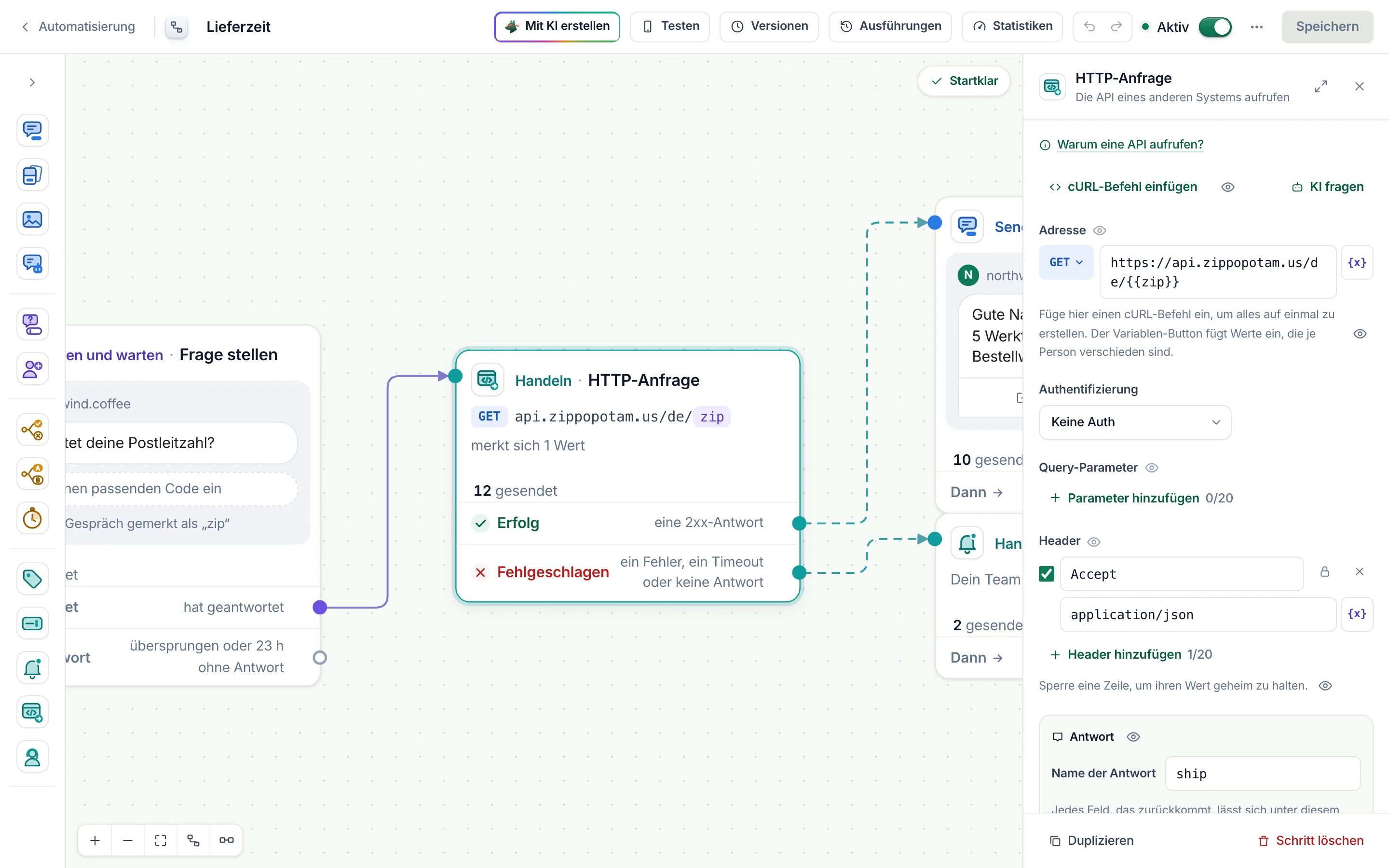Go back to Automatisierung
This screenshot has width=1389, height=868.
[79, 27]
